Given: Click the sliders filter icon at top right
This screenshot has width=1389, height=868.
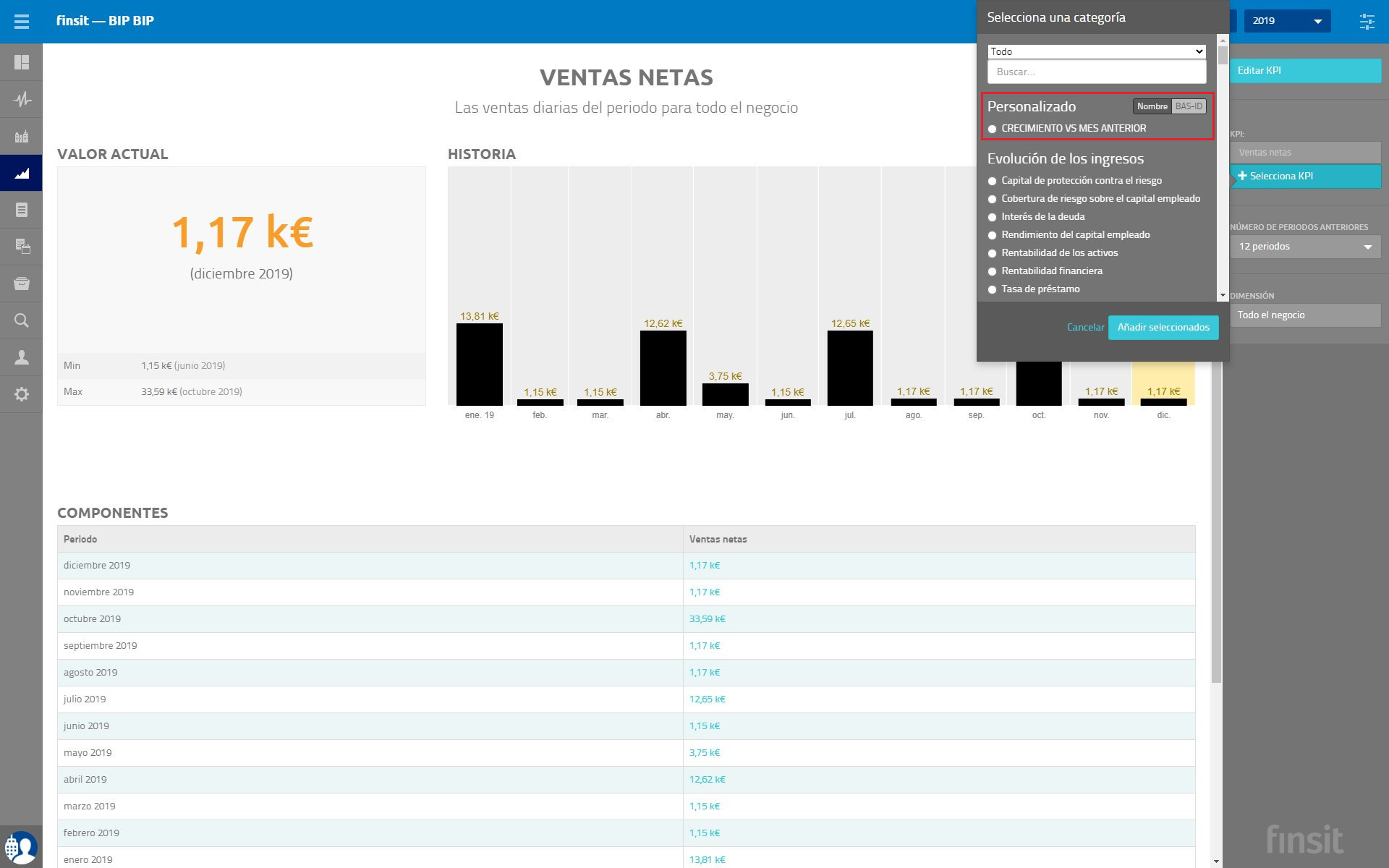Looking at the screenshot, I should click(1367, 21).
